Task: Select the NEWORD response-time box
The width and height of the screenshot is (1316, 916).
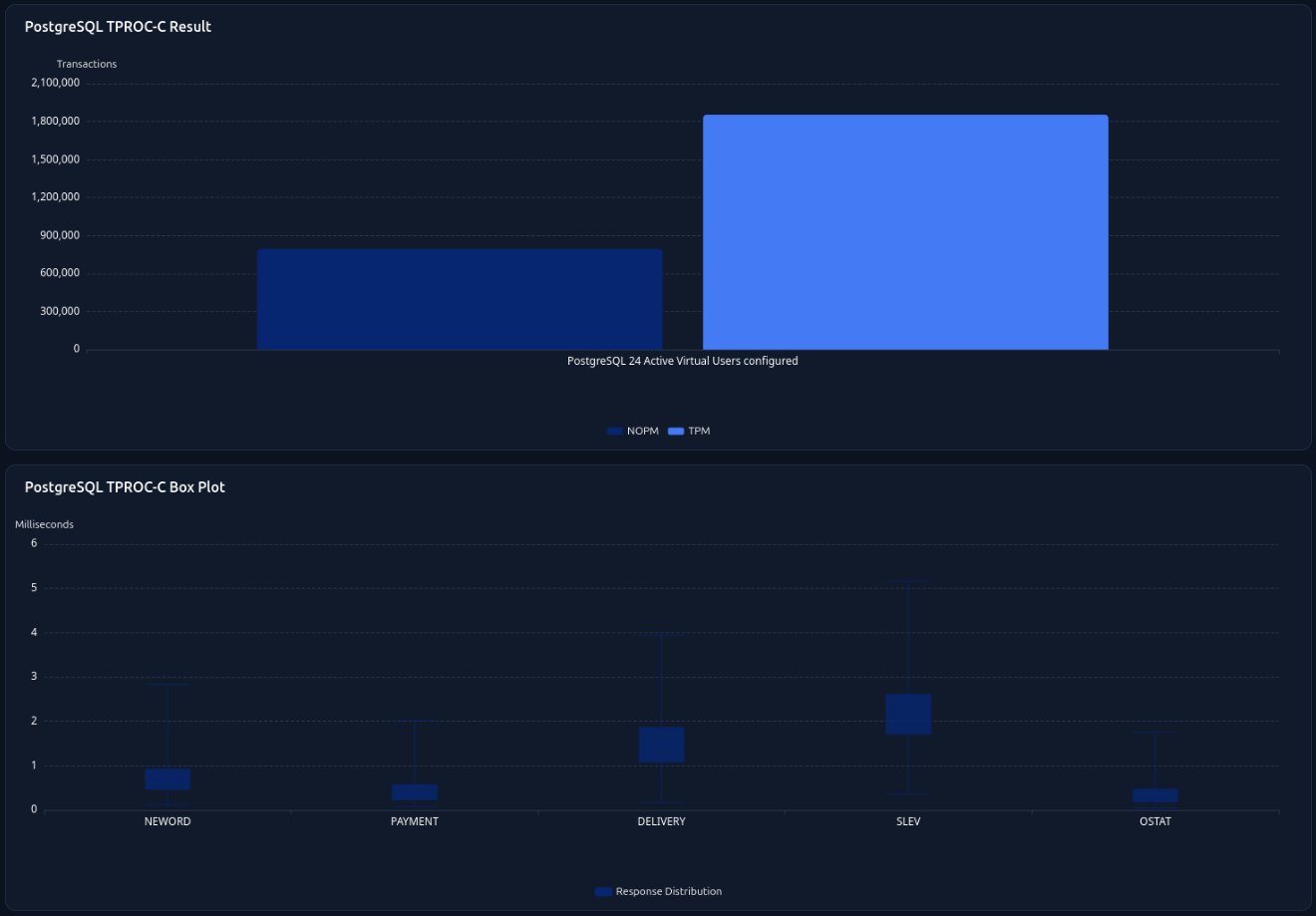Action: tap(167, 778)
